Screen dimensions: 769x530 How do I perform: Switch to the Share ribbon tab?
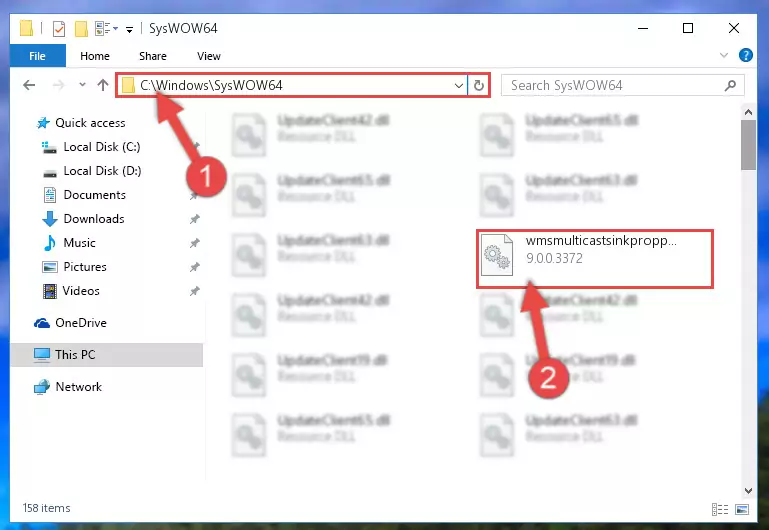[153, 56]
